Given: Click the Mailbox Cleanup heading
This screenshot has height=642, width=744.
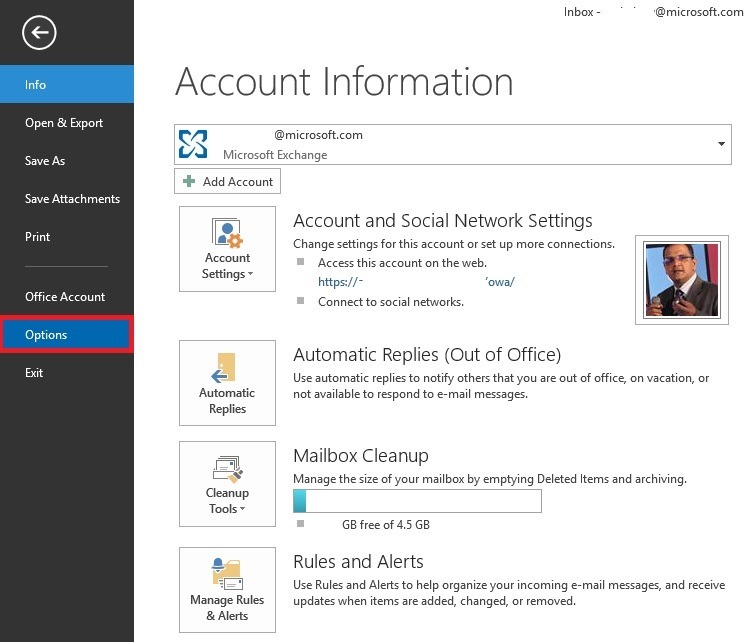Looking at the screenshot, I should point(361,456).
